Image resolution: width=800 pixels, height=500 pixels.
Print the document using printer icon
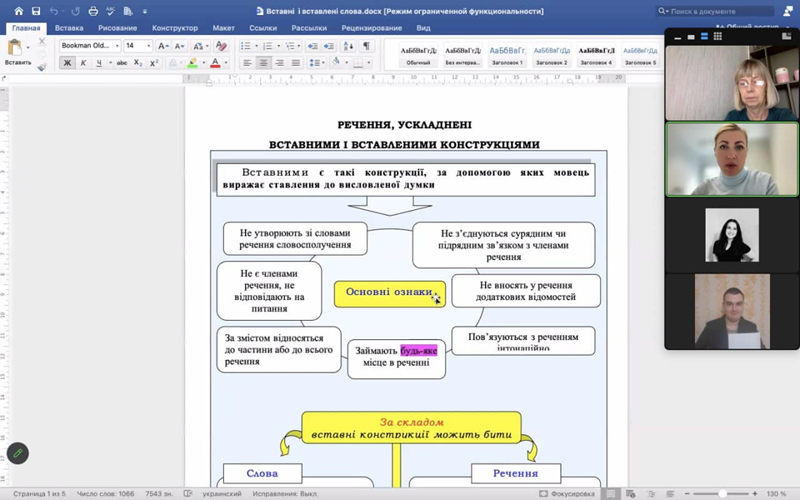93,11
